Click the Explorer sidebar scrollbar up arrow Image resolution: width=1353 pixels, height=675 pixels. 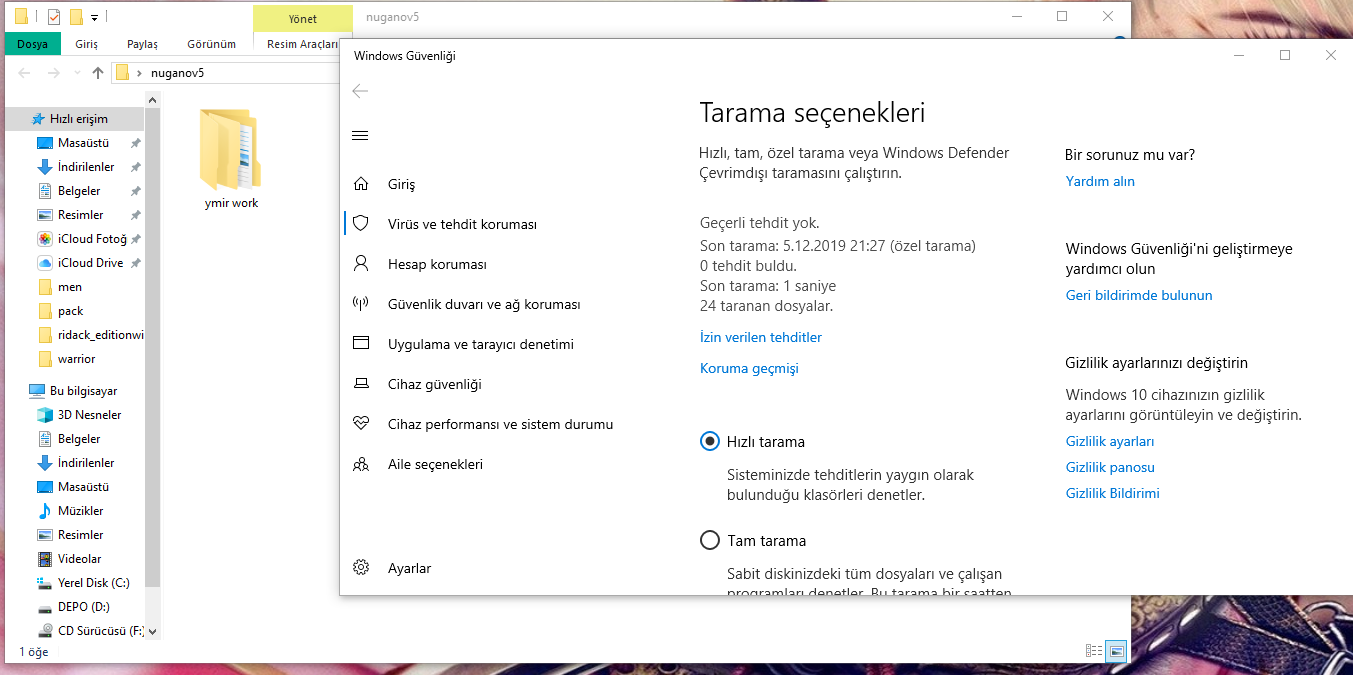(x=153, y=99)
